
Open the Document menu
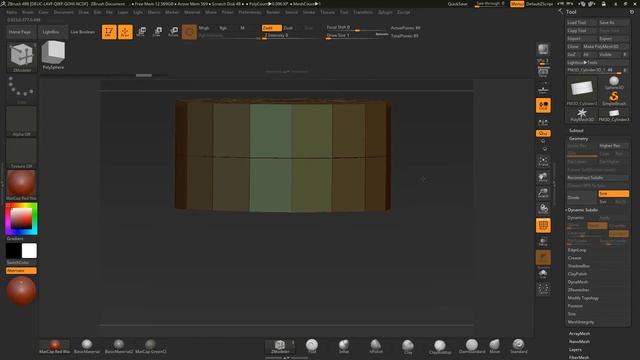point(63,12)
